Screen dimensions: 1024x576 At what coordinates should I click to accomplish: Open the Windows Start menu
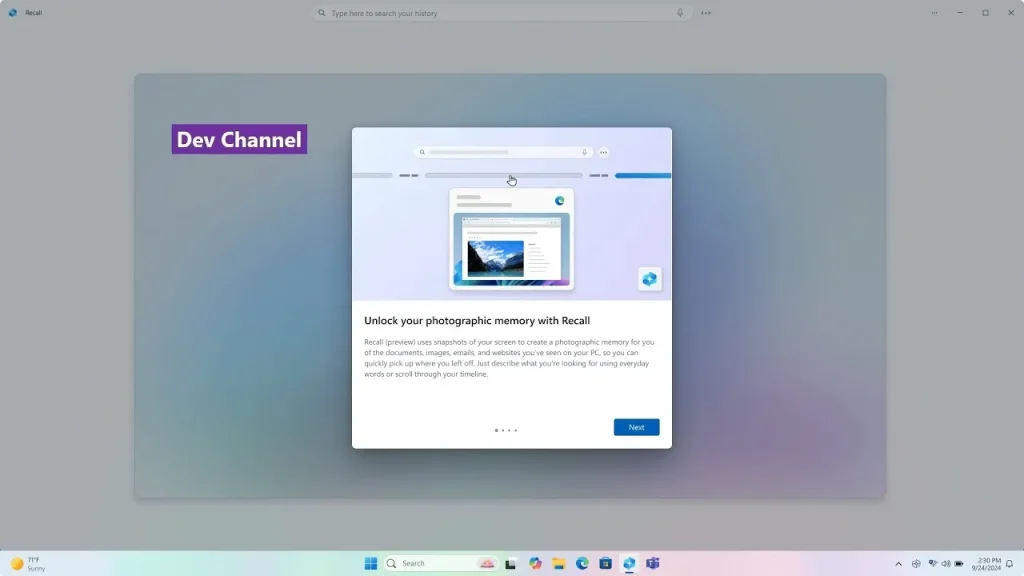pyautogui.click(x=371, y=564)
